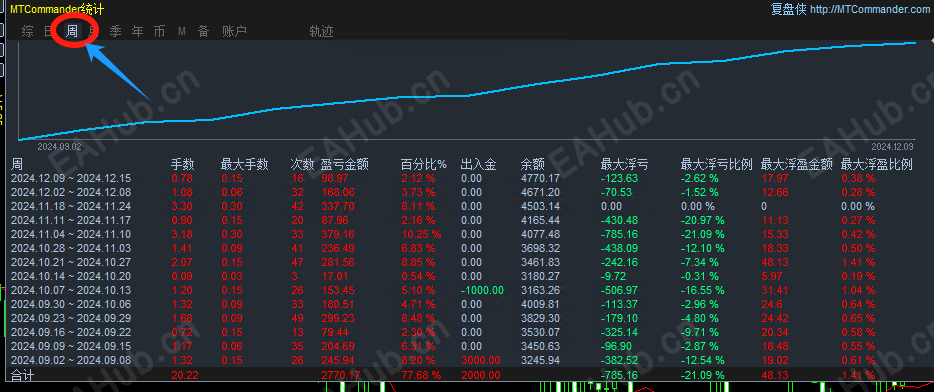Sort by the 最大浮亏比例 column header

point(717,164)
